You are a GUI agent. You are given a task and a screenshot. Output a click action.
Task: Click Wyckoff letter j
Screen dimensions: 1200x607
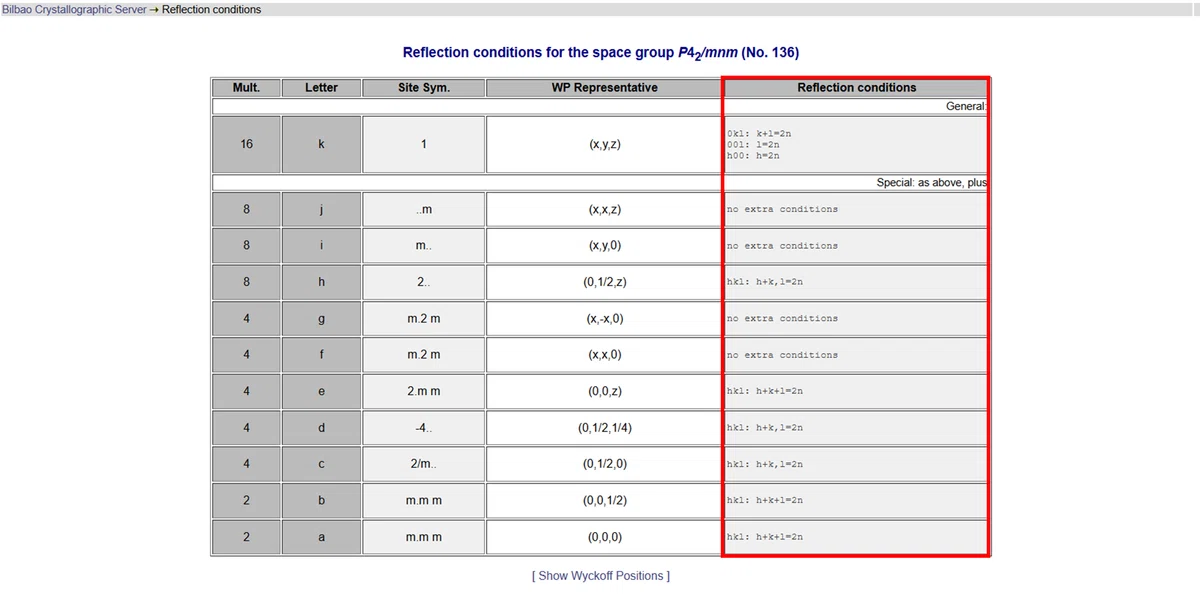[321, 210]
